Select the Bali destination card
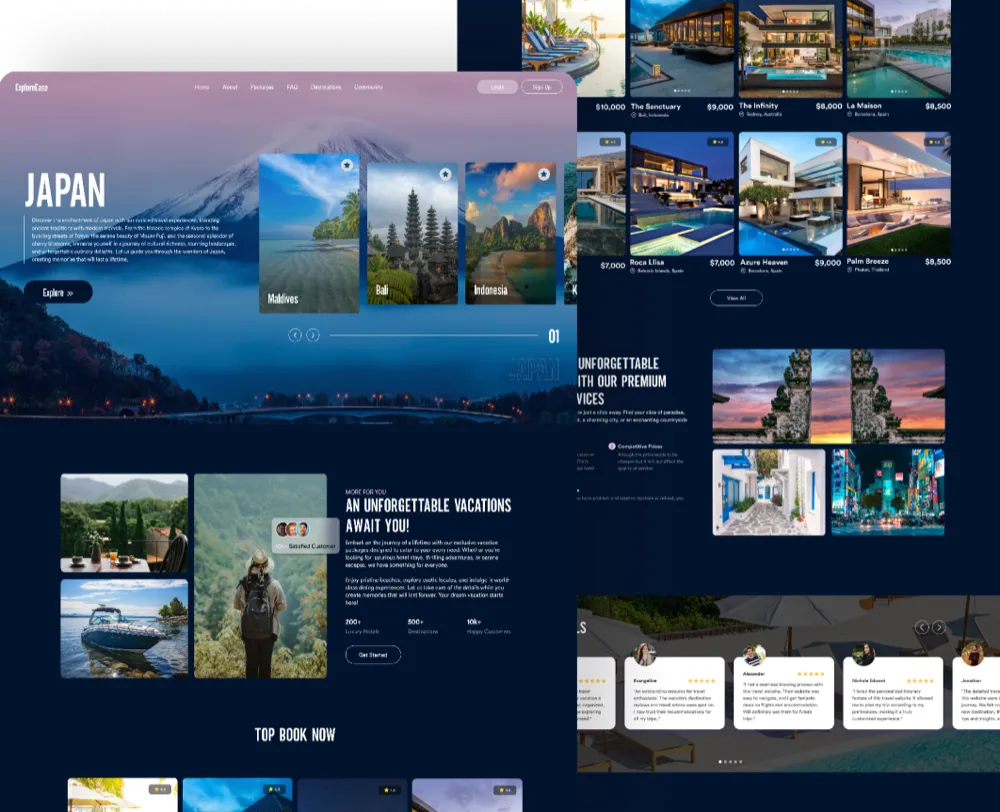1000x812 pixels. (x=413, y=233)
